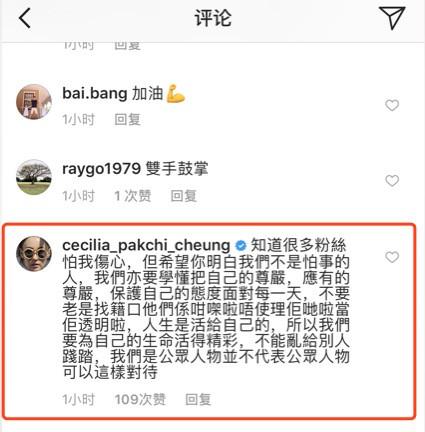Tap the back arrow icon

pos(25,18)
